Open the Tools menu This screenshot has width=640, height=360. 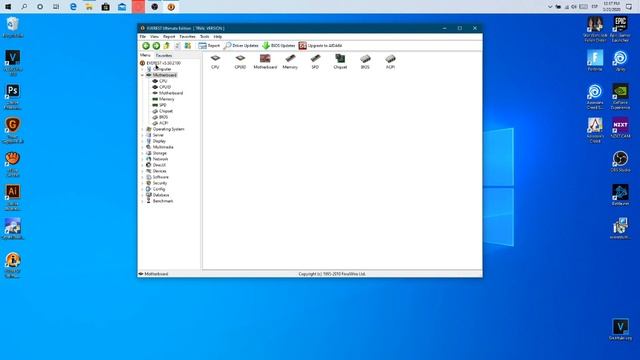click(204, 37)
